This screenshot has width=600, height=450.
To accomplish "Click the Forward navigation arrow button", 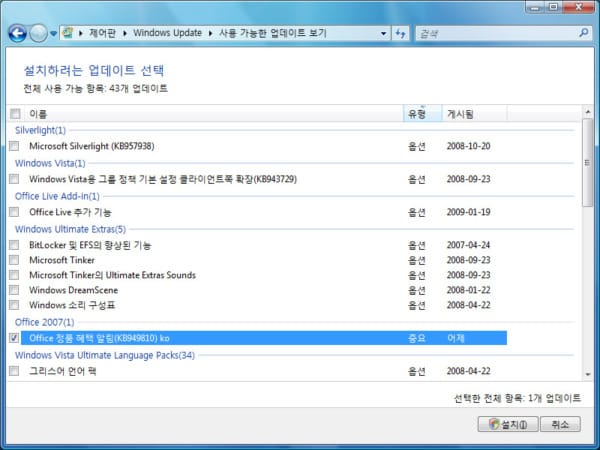I will pyautogui.click(x=39, y=34).
